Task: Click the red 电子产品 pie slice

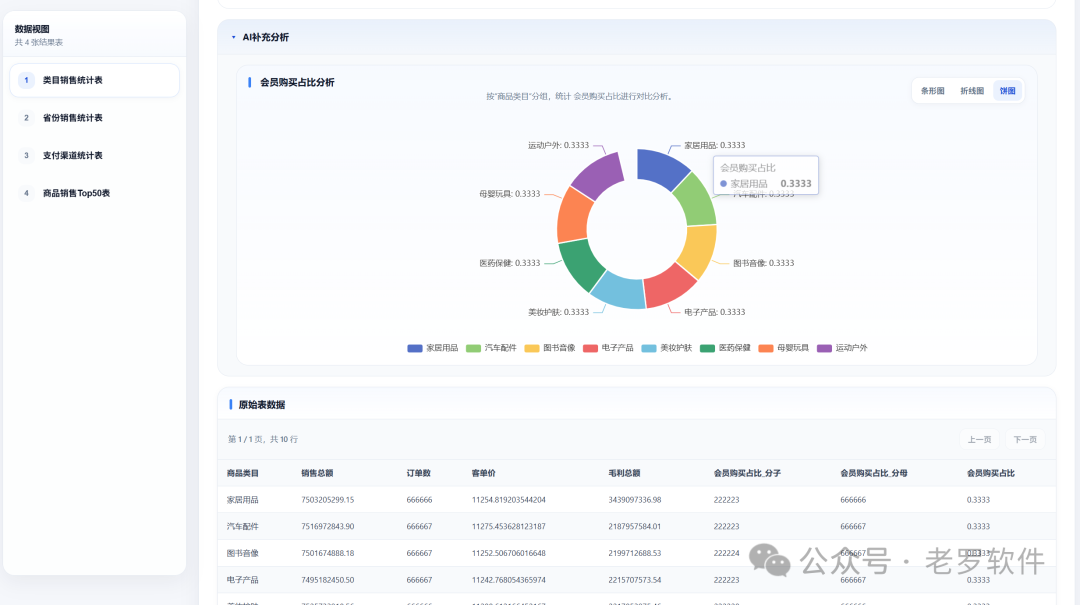Action: click(669, 287)
